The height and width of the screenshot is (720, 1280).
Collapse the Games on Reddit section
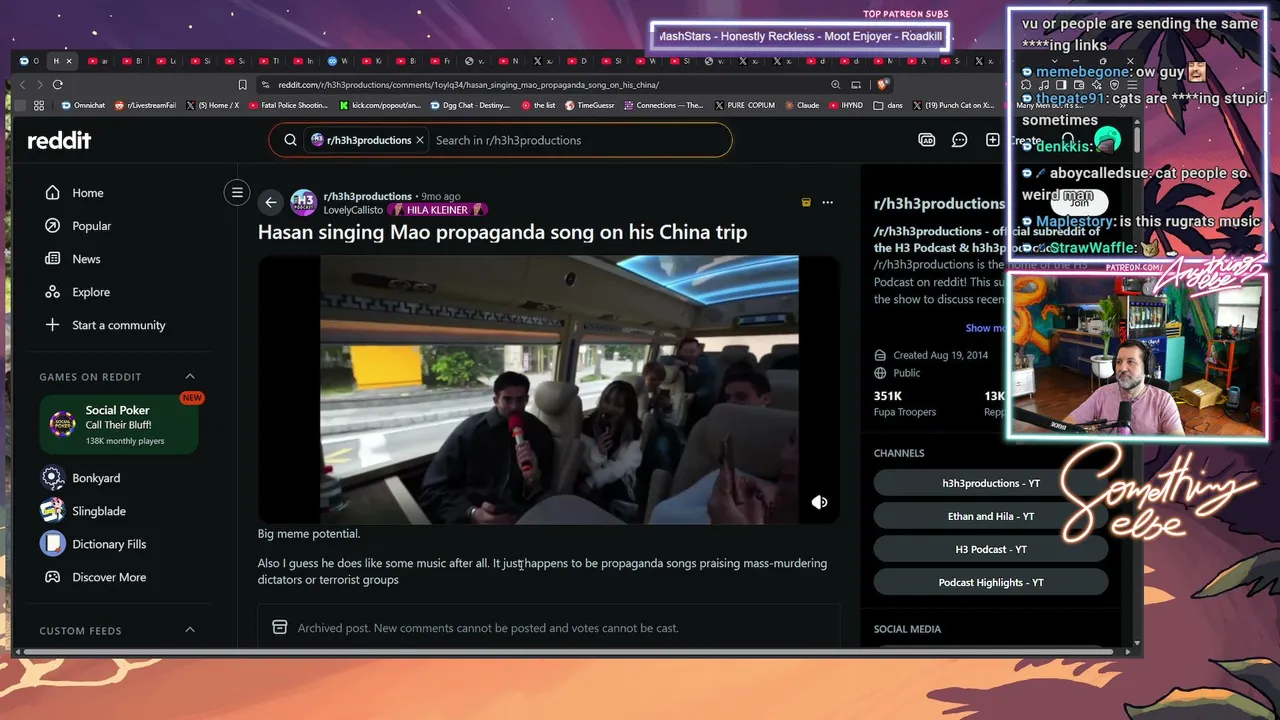pyautogui.click(x=190, y=377)
